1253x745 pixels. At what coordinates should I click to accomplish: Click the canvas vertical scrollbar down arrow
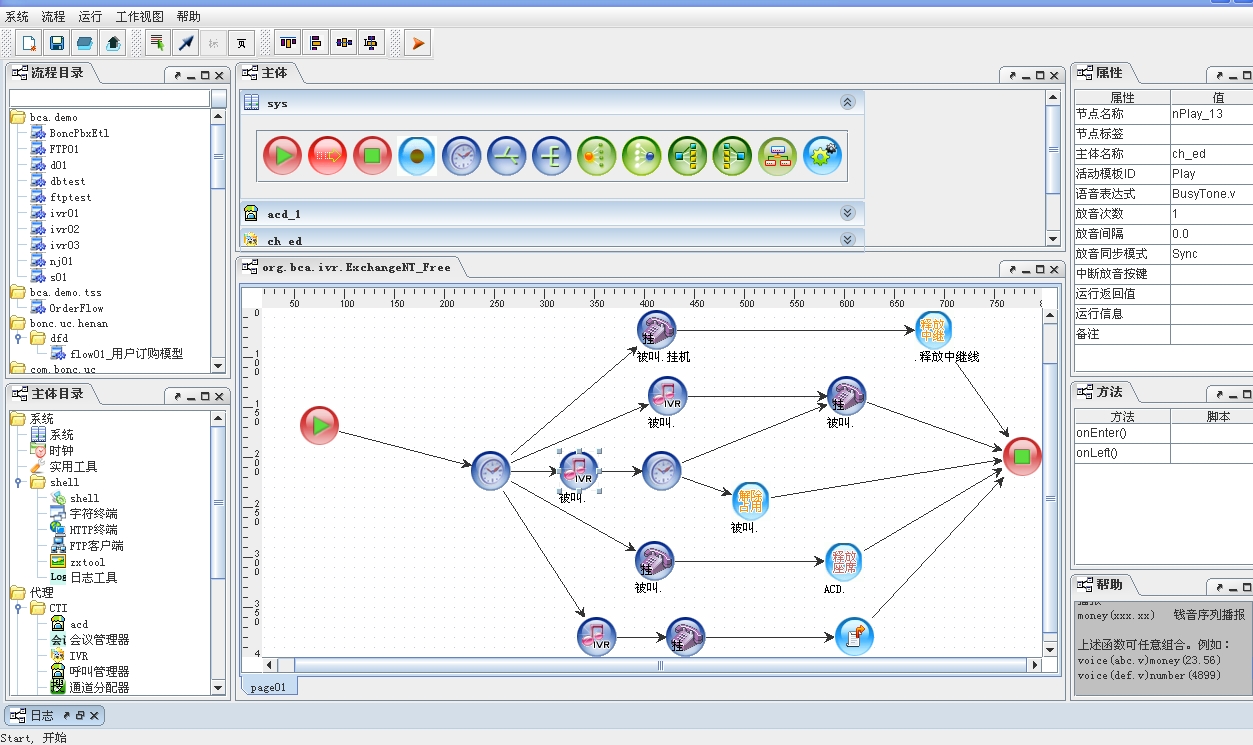tap(1049, 652)
